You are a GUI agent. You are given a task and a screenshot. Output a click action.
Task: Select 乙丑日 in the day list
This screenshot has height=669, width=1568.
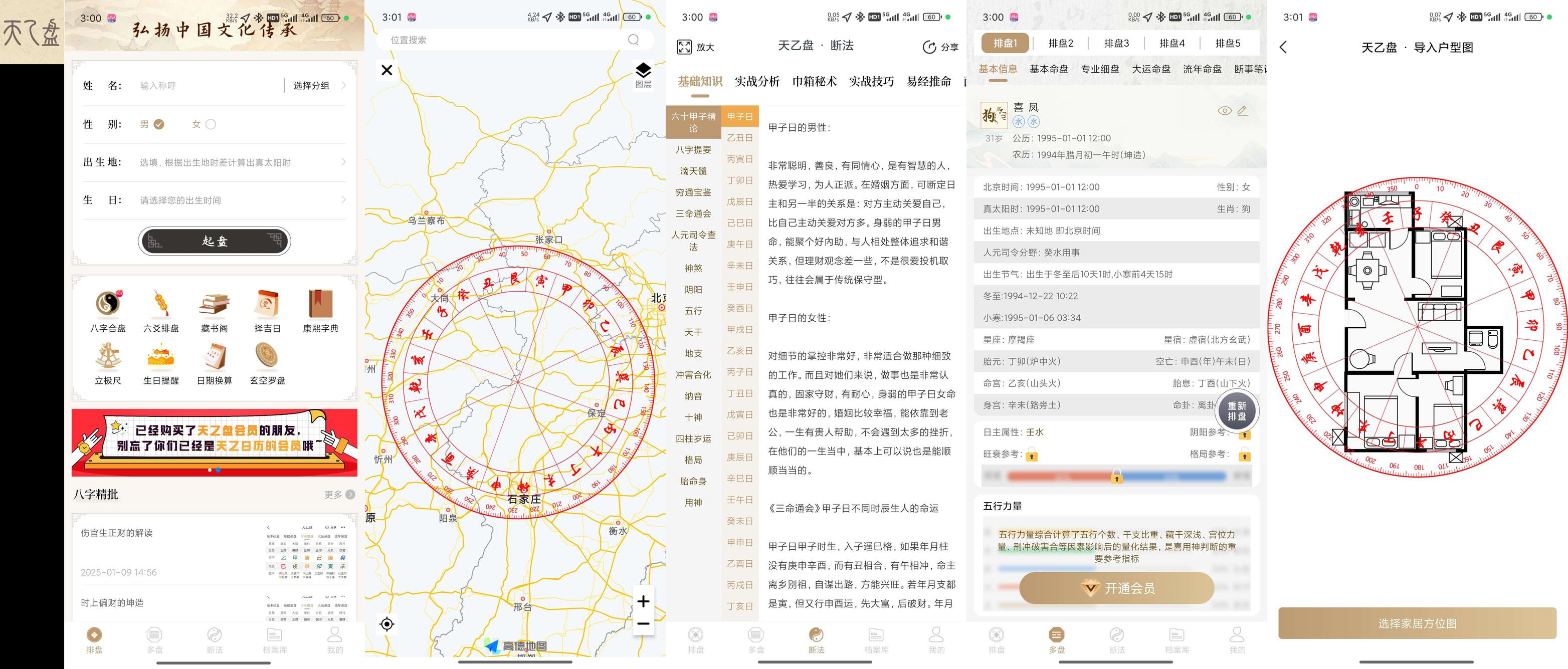pos(739,138)
